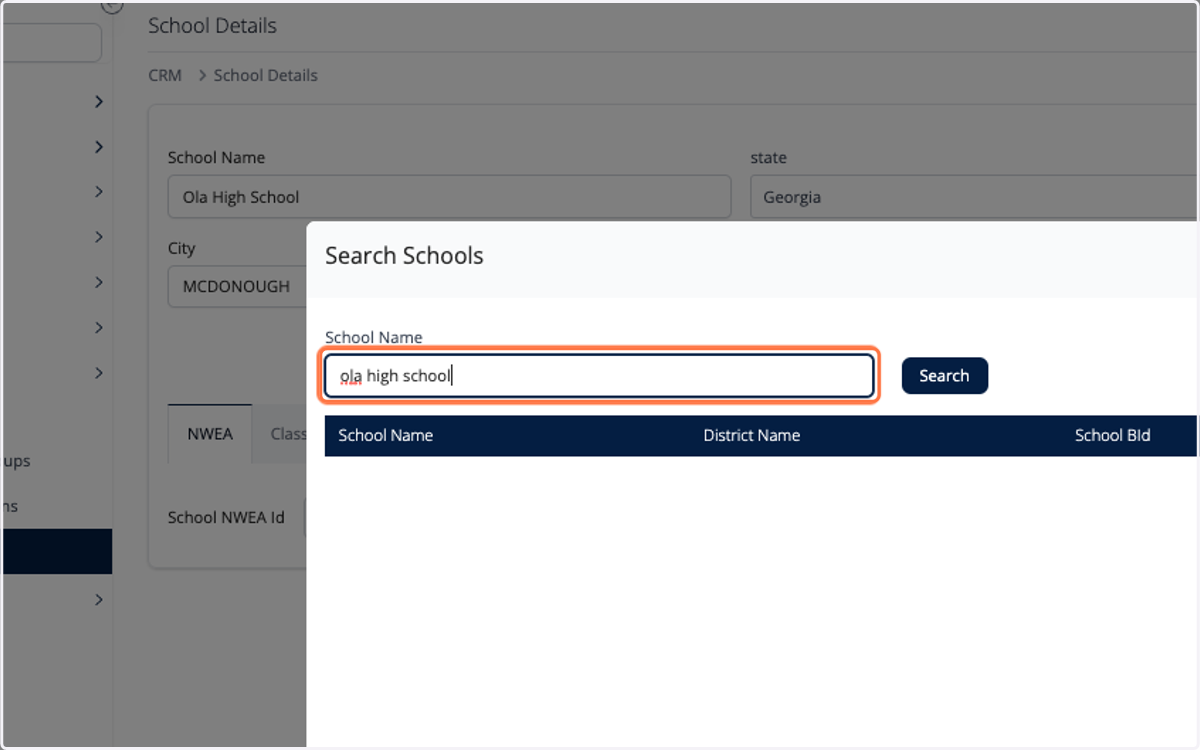Viewport: 1200px width, 750px height.
Task: Sort by the School Name column header
Action: 385,435
